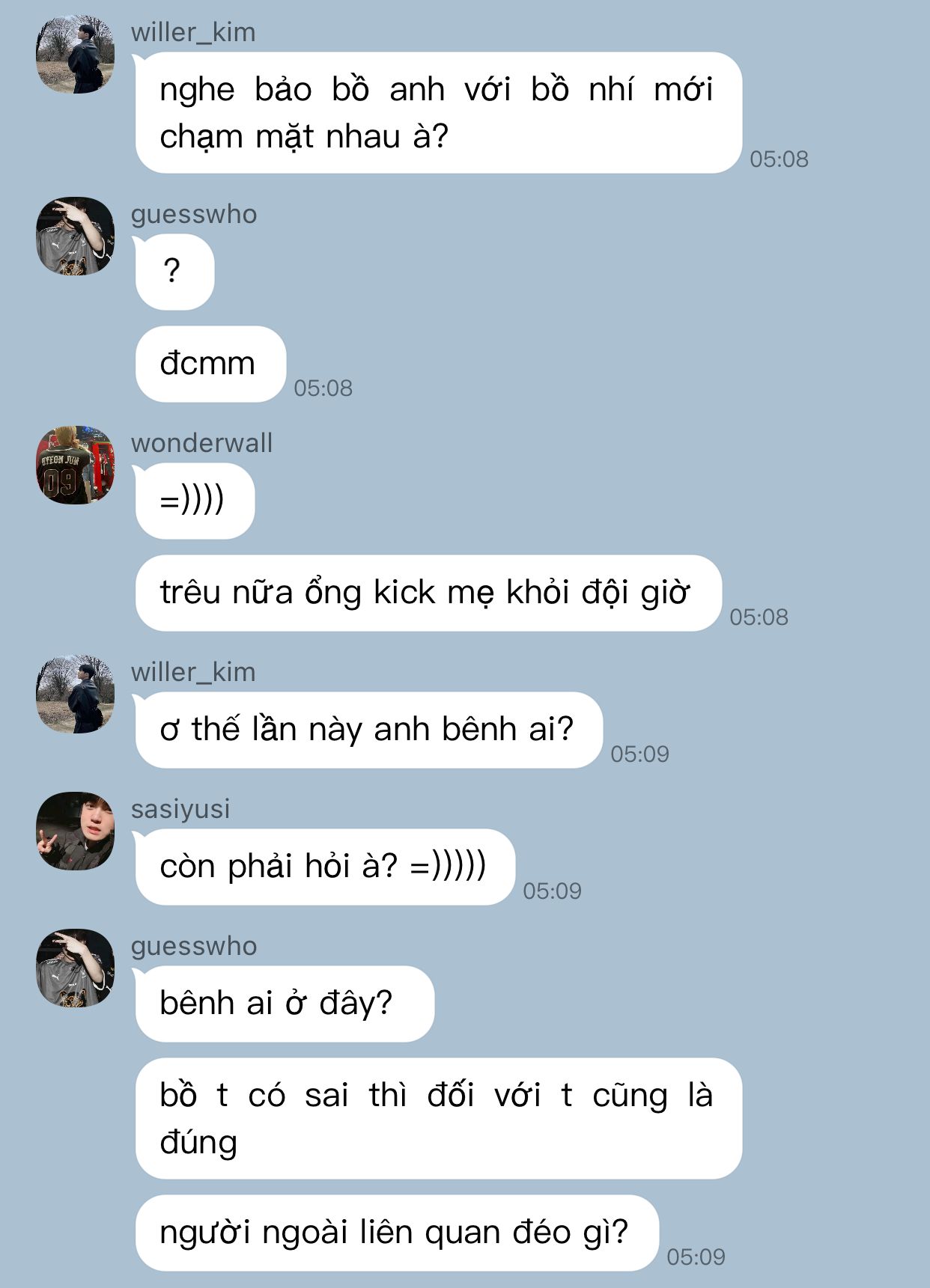Open wonderwall's avatar with the 09 jersey
The width and height of the screenshot is (930, 1288).
(x=76, y=466)
